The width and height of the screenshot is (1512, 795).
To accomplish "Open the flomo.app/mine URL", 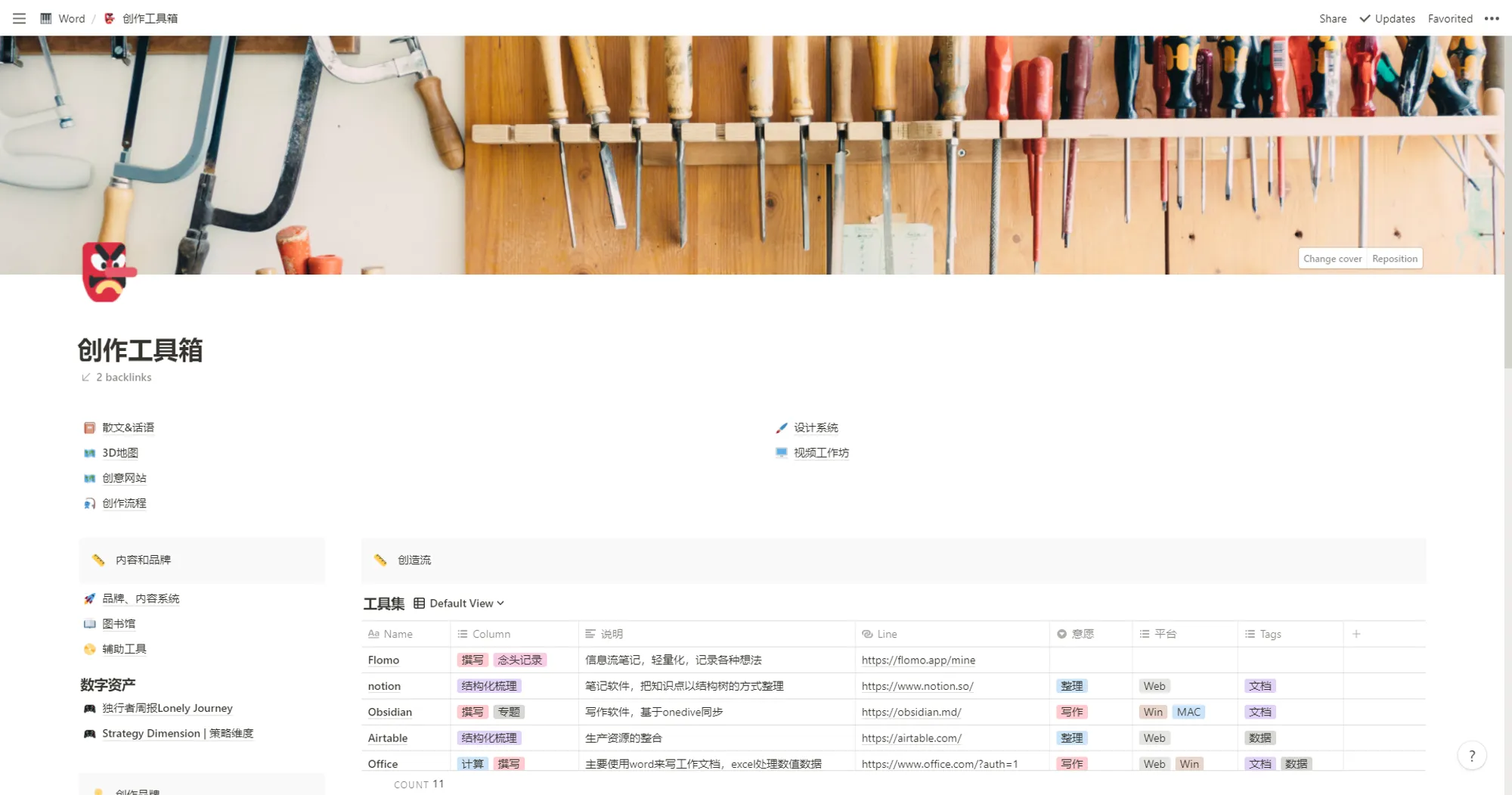I will (x=918, y=660).
